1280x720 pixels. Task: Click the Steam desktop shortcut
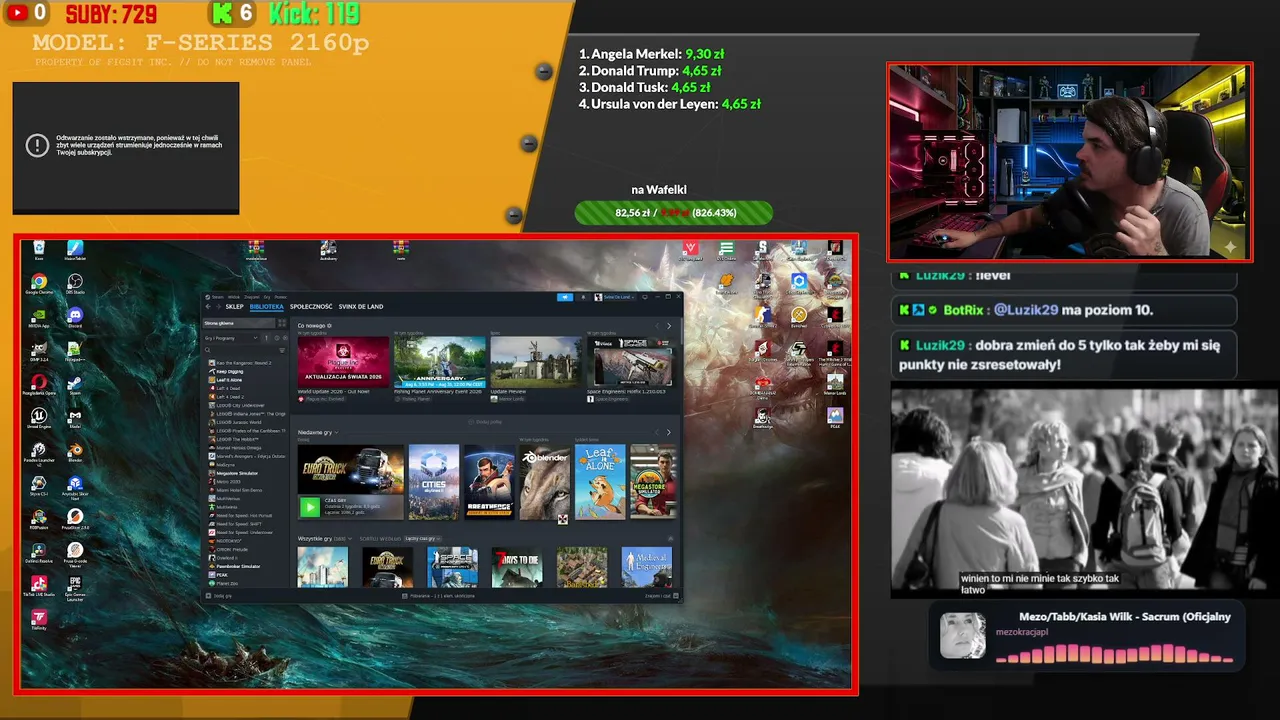[75, 385]
